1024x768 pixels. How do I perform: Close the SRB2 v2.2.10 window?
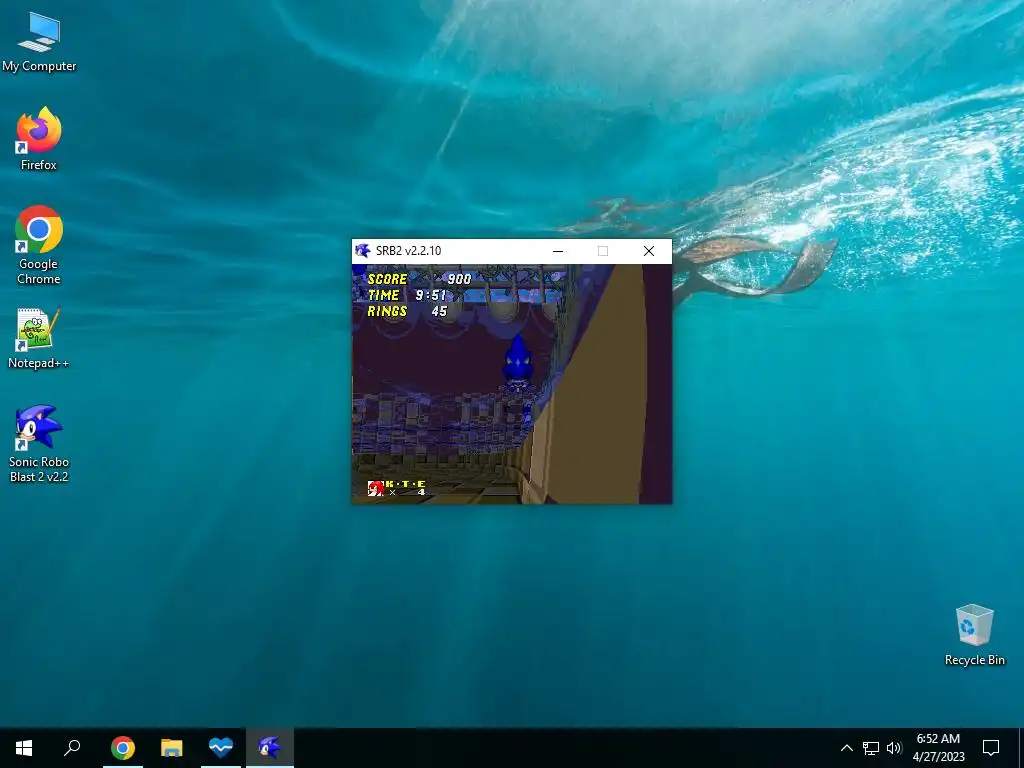648,251
